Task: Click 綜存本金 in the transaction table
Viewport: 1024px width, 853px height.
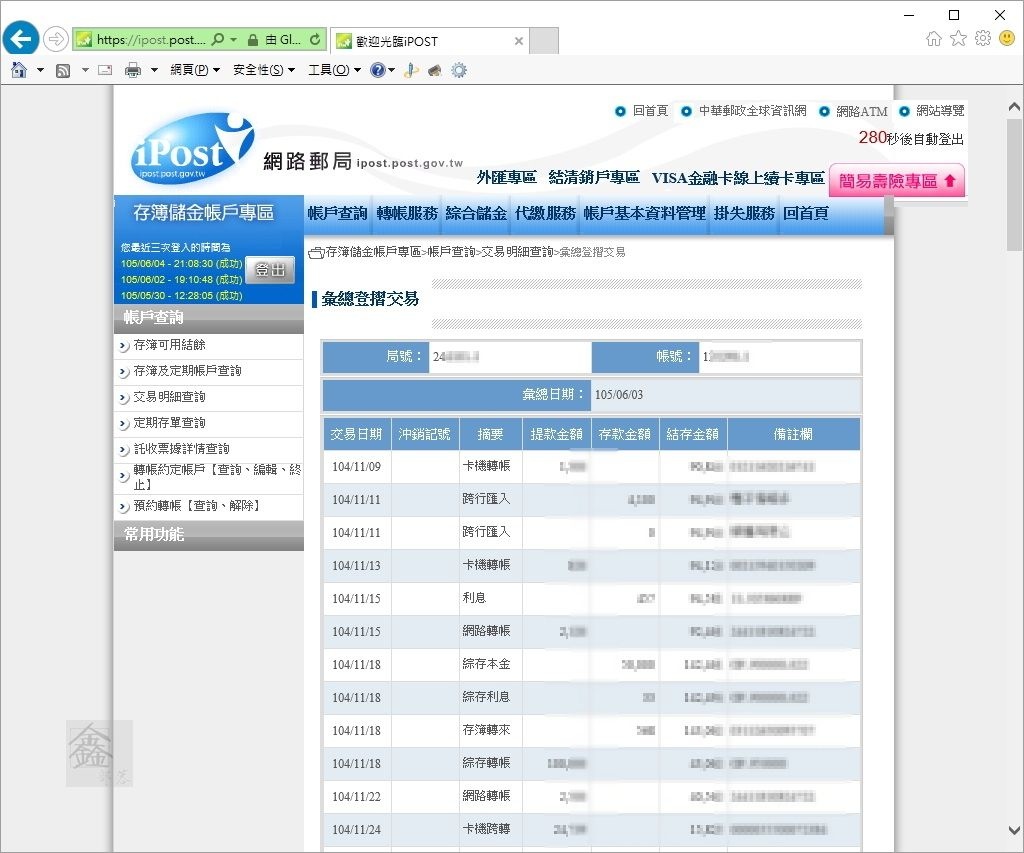Action: click(x=487, y=664)
